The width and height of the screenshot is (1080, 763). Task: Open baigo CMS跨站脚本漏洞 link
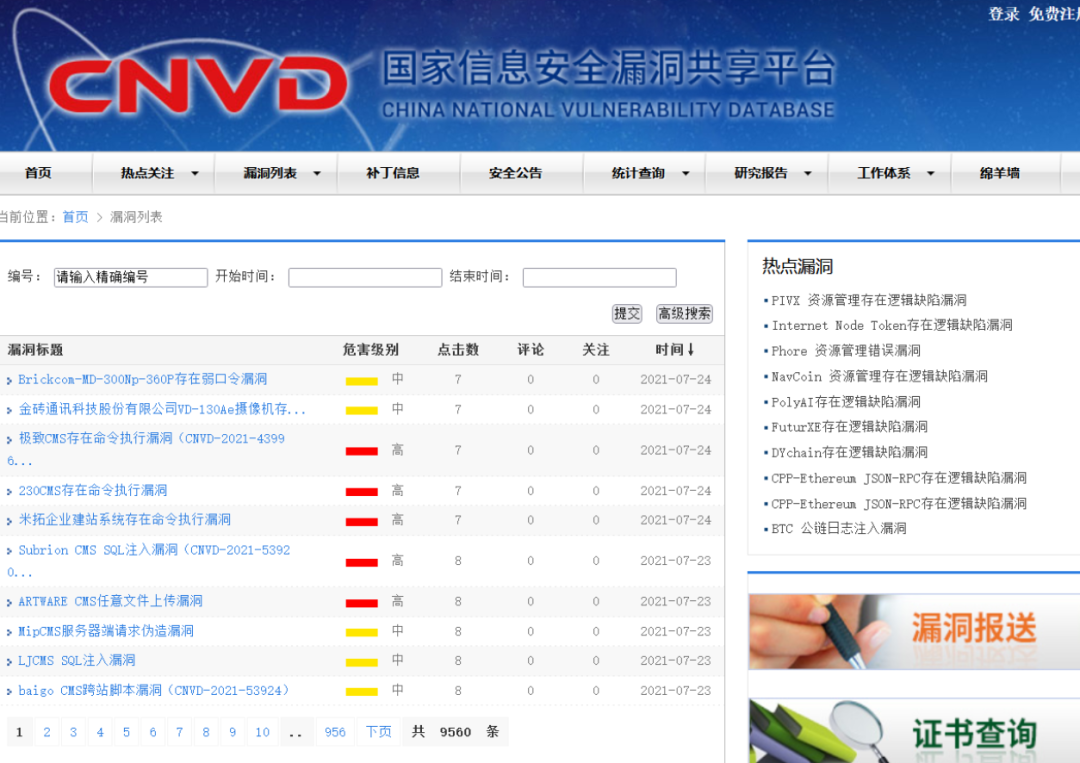(154, 690)
